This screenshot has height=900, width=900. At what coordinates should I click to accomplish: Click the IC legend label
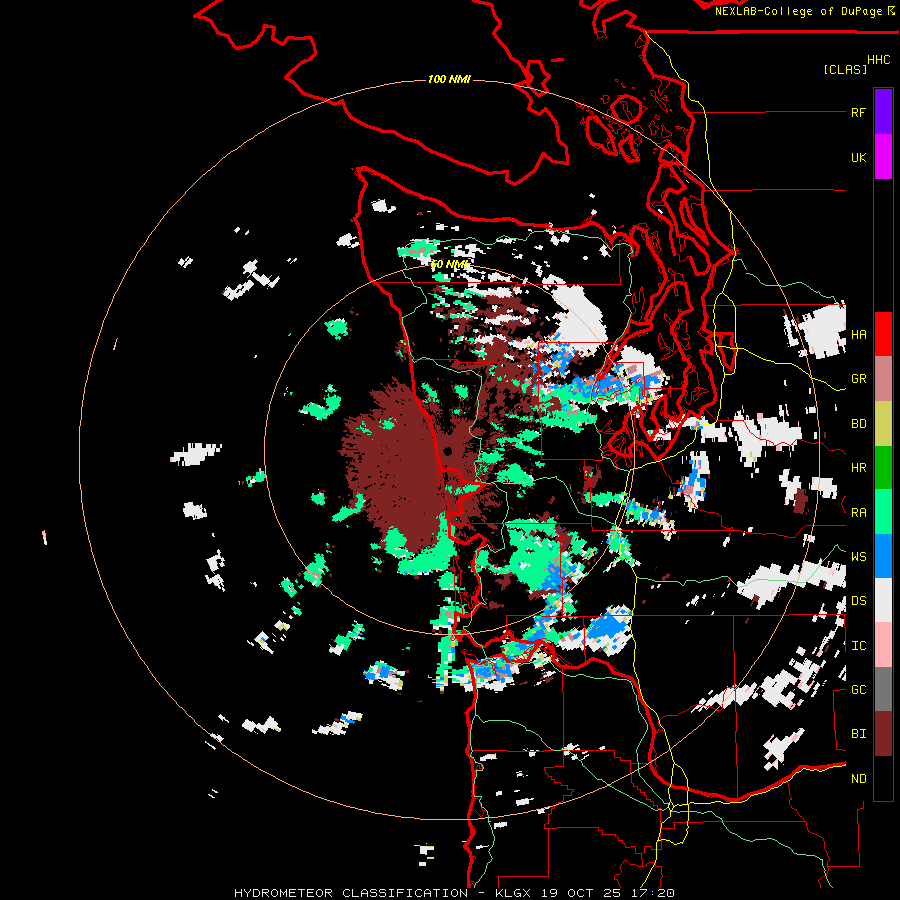coord(858,646)
